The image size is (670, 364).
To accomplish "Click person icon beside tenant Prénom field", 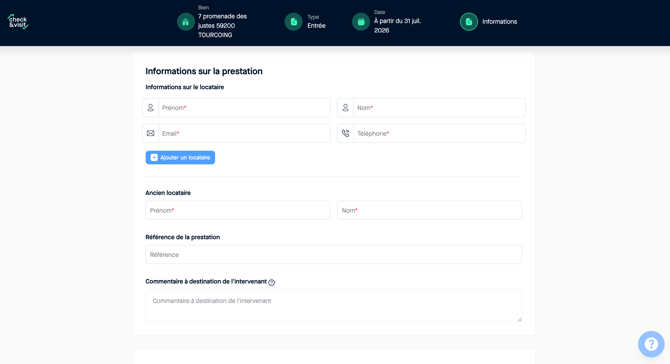I will (150, 108).
